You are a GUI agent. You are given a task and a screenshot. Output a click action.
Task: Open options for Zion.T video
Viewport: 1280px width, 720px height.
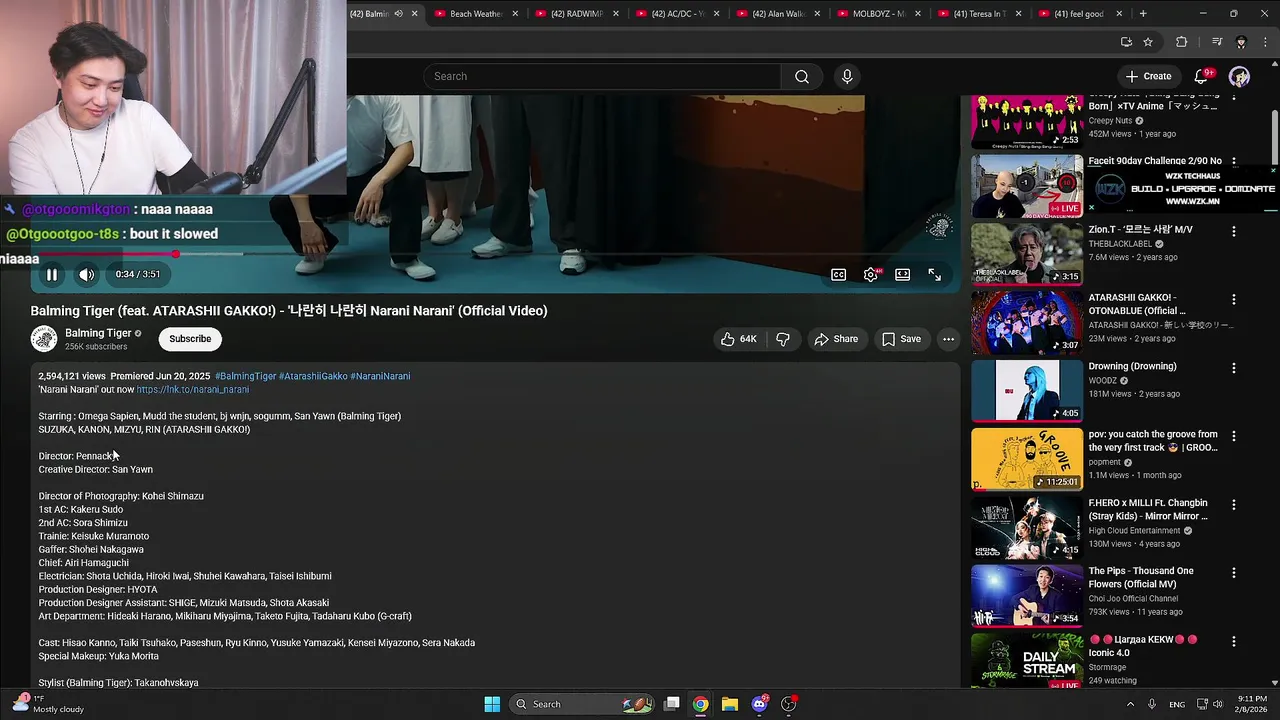(x=1234, y=231)
